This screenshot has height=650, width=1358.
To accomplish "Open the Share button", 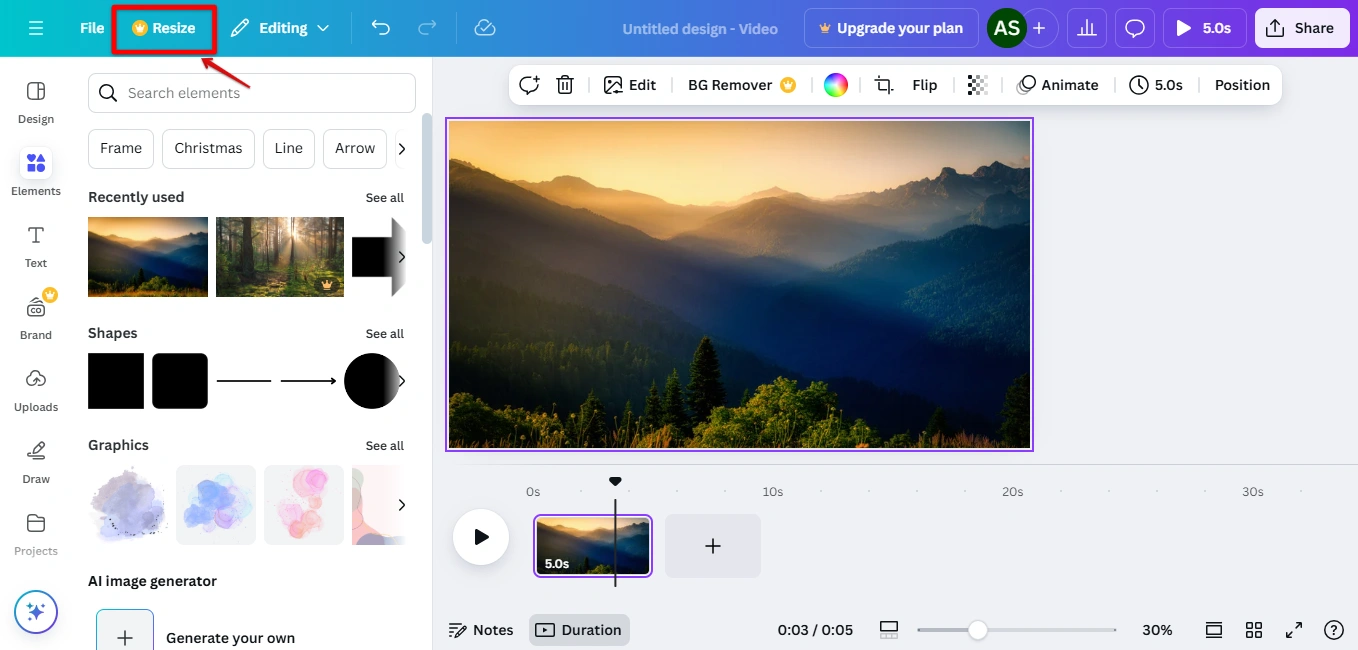I will click(1300, 28).
